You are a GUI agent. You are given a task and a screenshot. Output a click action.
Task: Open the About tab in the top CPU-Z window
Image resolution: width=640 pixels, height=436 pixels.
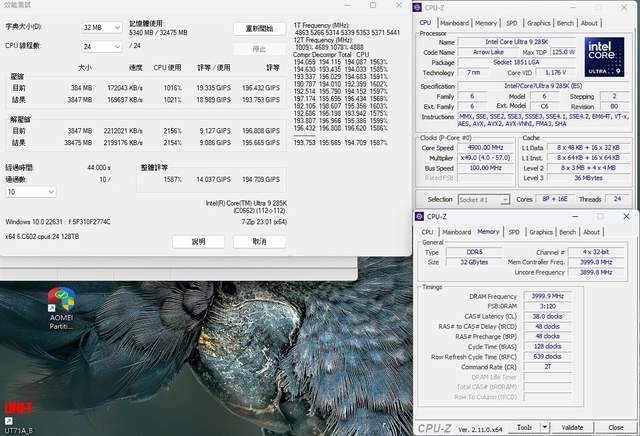pos(589,23)
